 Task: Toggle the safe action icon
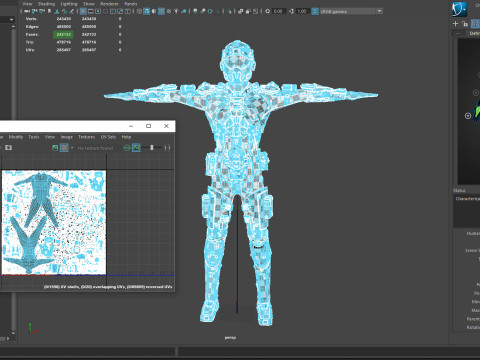120,11
